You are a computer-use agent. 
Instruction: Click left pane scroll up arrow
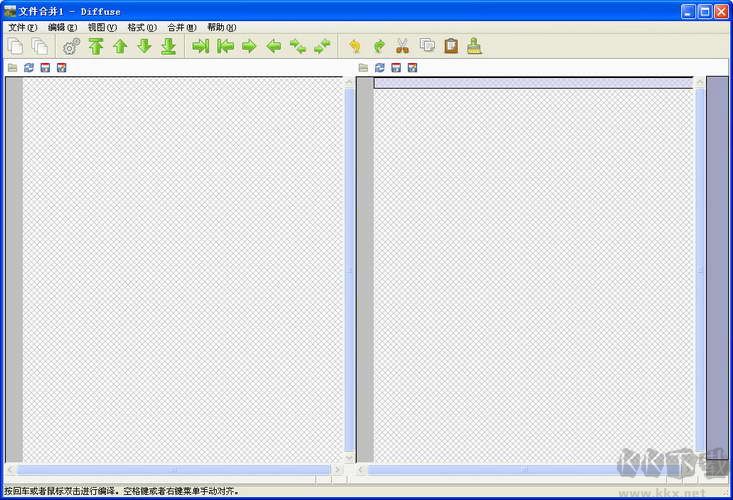pos(349,82)
